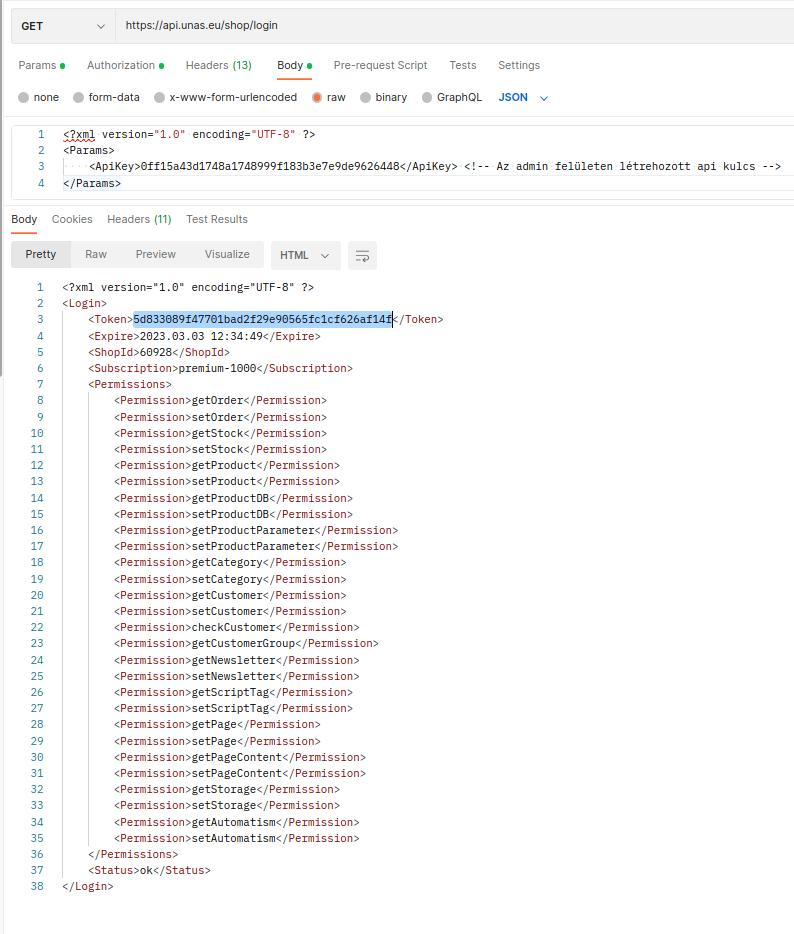Viewport: 794px width, 934px height.
Task: Click the setAutomatism permission line
Action: pos(236,839)
